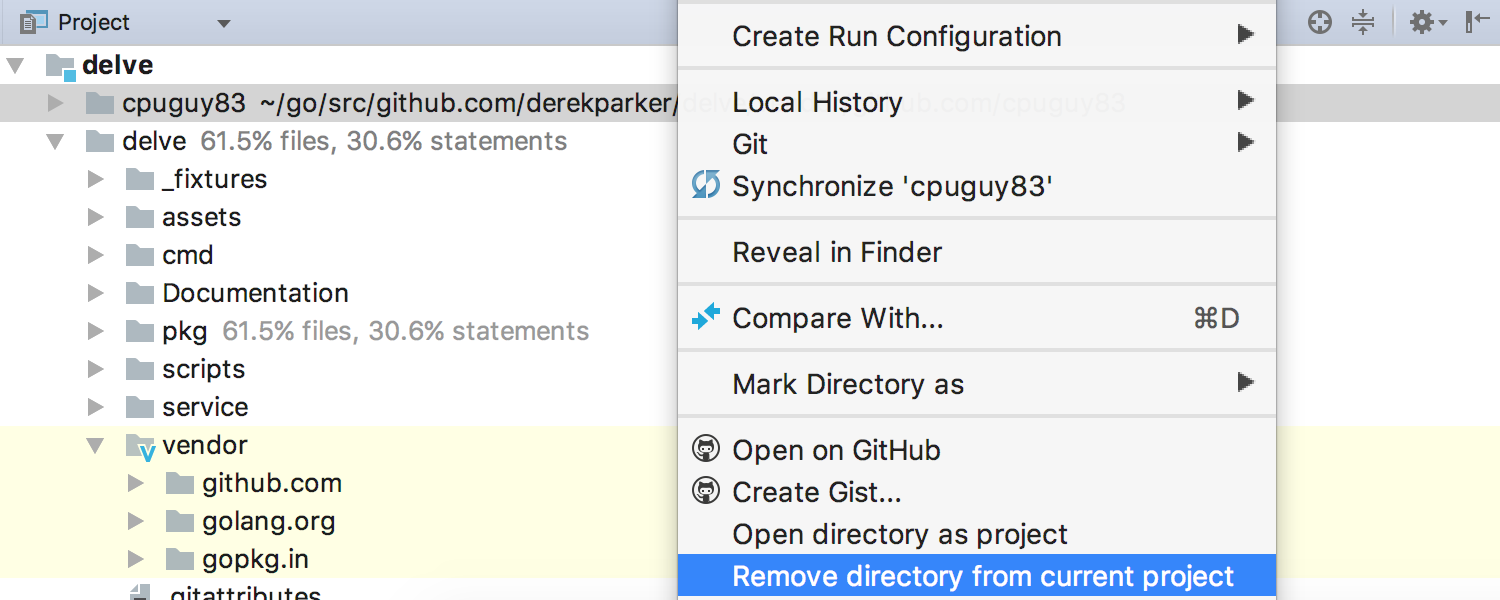Image resolution: width=1500 pixels, height=600 pixels.
Task: Click the vendor folder icon with V badge
Action: pos(141,447)
